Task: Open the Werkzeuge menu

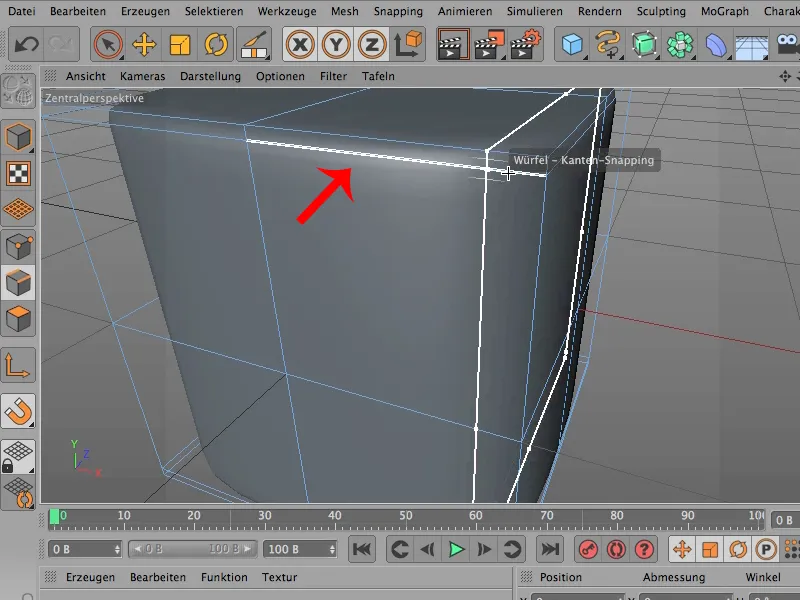Action: coord(287,11)
